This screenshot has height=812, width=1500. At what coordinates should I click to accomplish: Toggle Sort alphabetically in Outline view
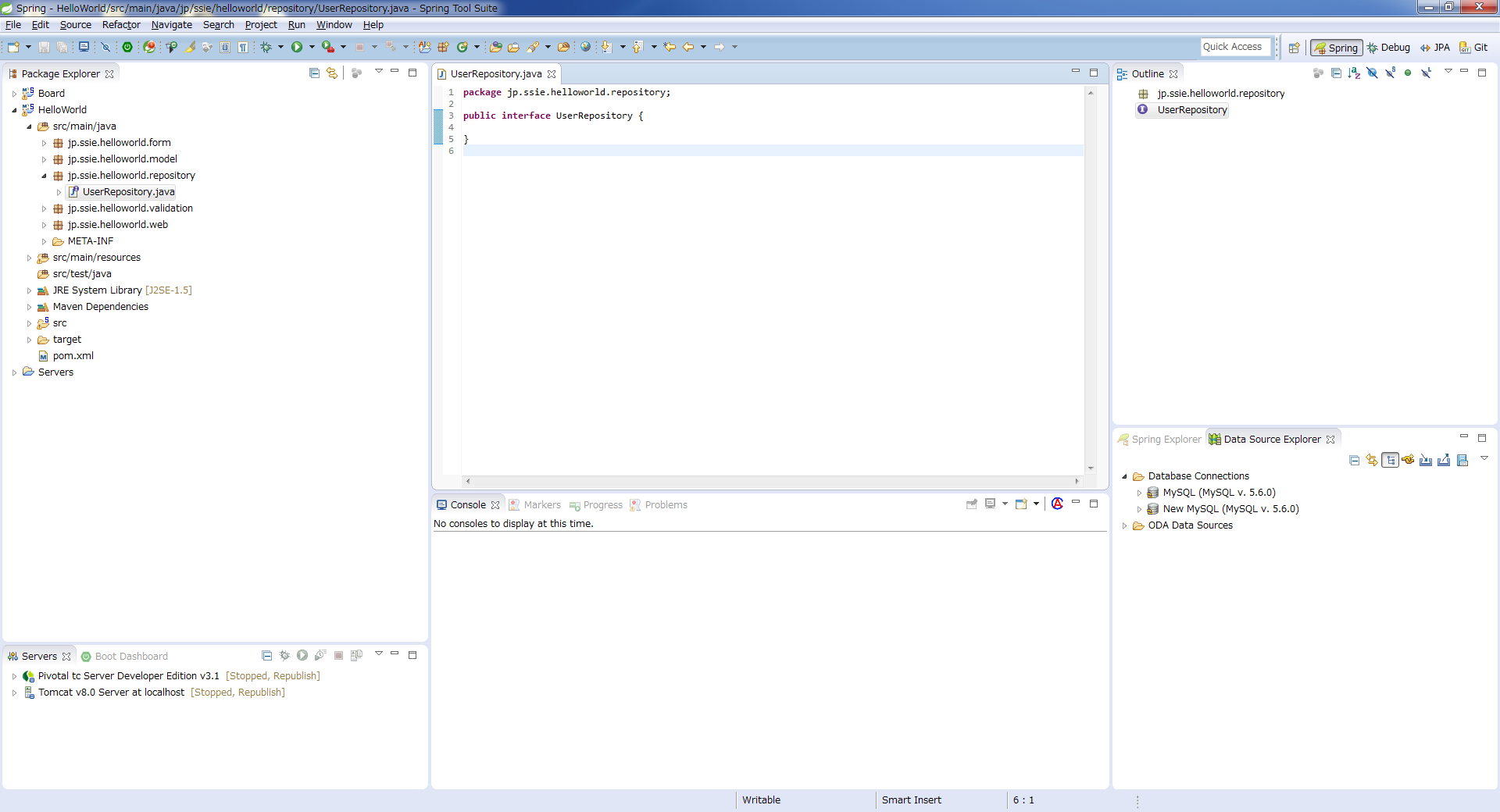(x=1354, y=73)
